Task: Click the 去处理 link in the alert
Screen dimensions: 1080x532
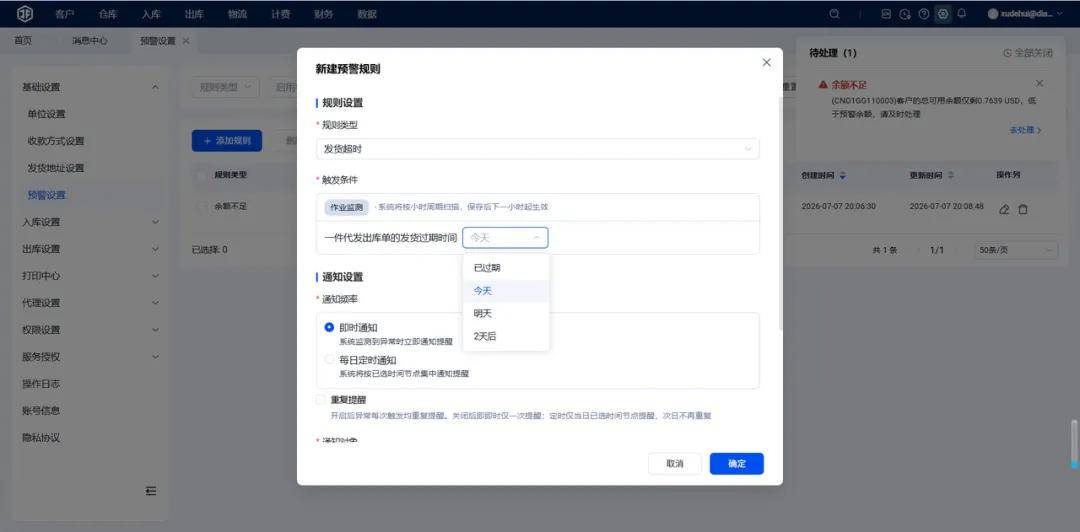Action: pos(1026,130)
